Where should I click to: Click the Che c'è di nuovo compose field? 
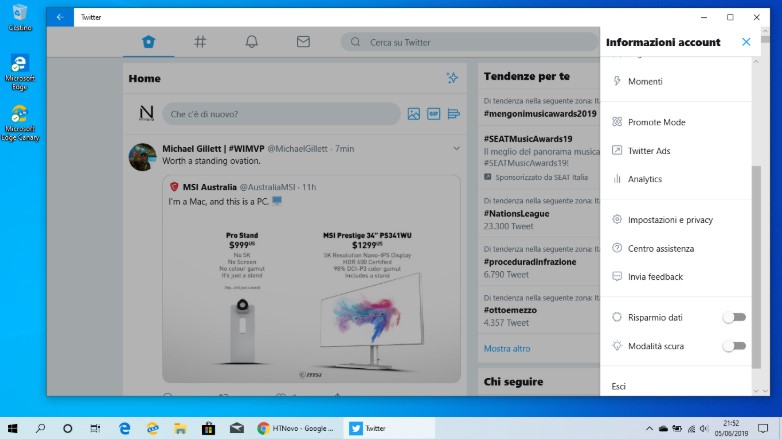(281, 114)
